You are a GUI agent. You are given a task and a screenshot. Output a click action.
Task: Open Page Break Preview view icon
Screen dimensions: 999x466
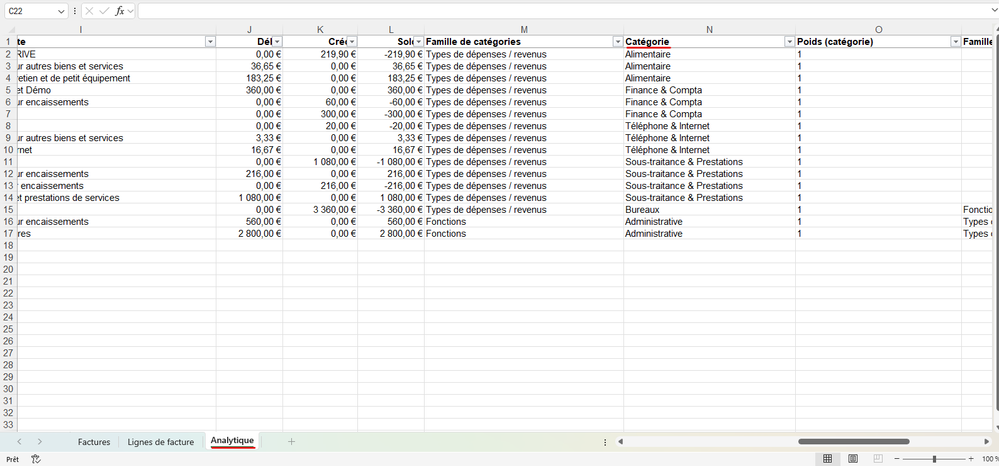tap(877, 459)
